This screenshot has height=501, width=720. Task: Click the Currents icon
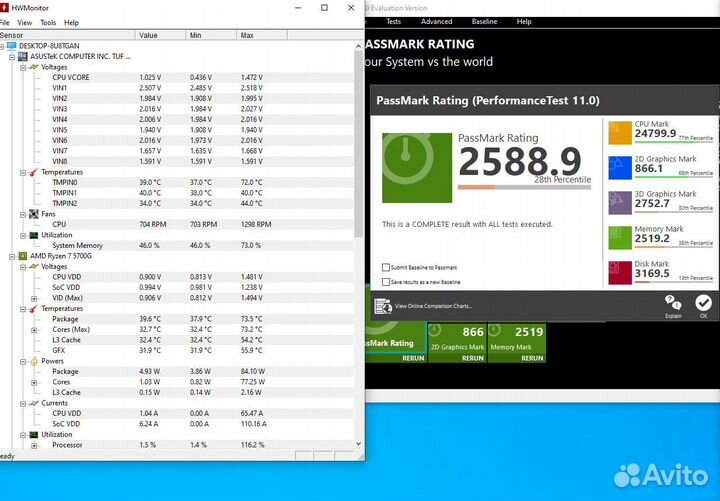[x=34, y=403]
